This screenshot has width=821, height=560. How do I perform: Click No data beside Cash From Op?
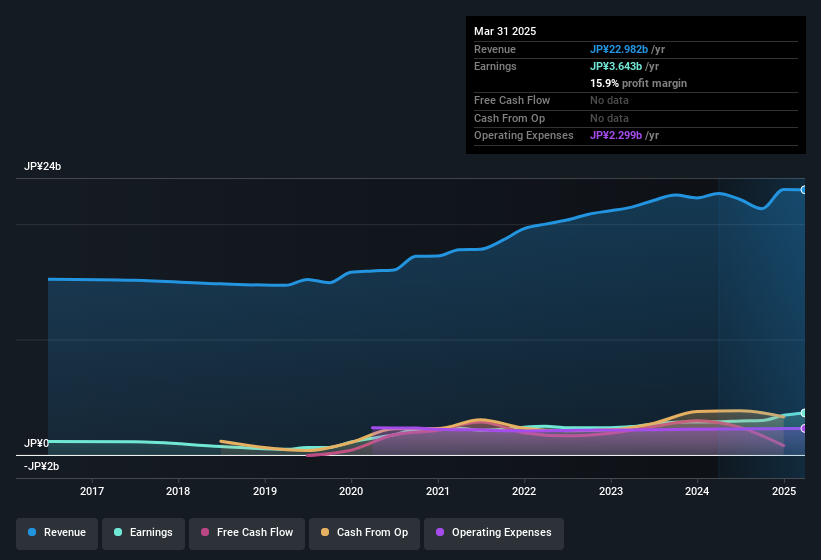pos(609,118)
